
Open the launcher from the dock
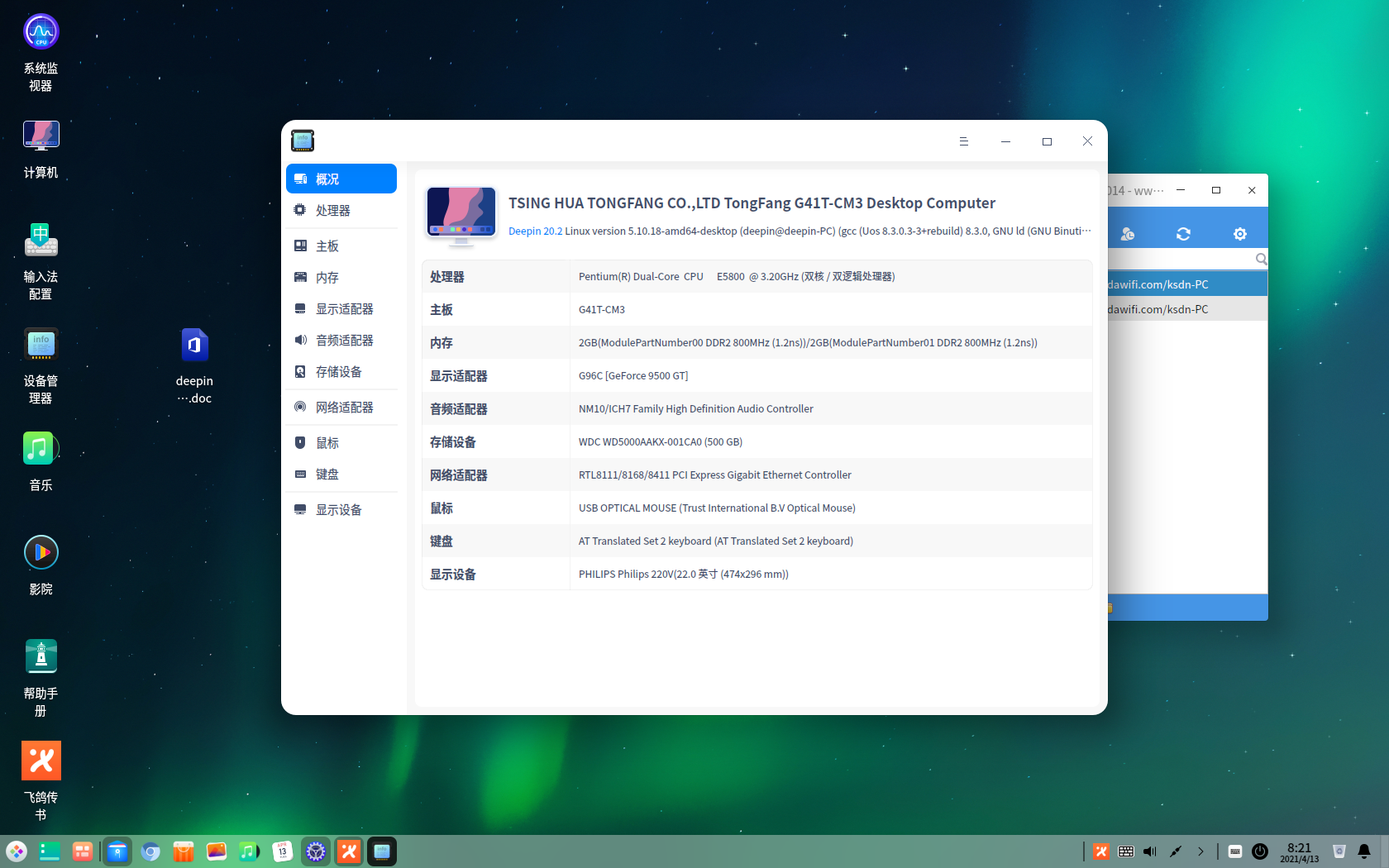pos(17,851)
